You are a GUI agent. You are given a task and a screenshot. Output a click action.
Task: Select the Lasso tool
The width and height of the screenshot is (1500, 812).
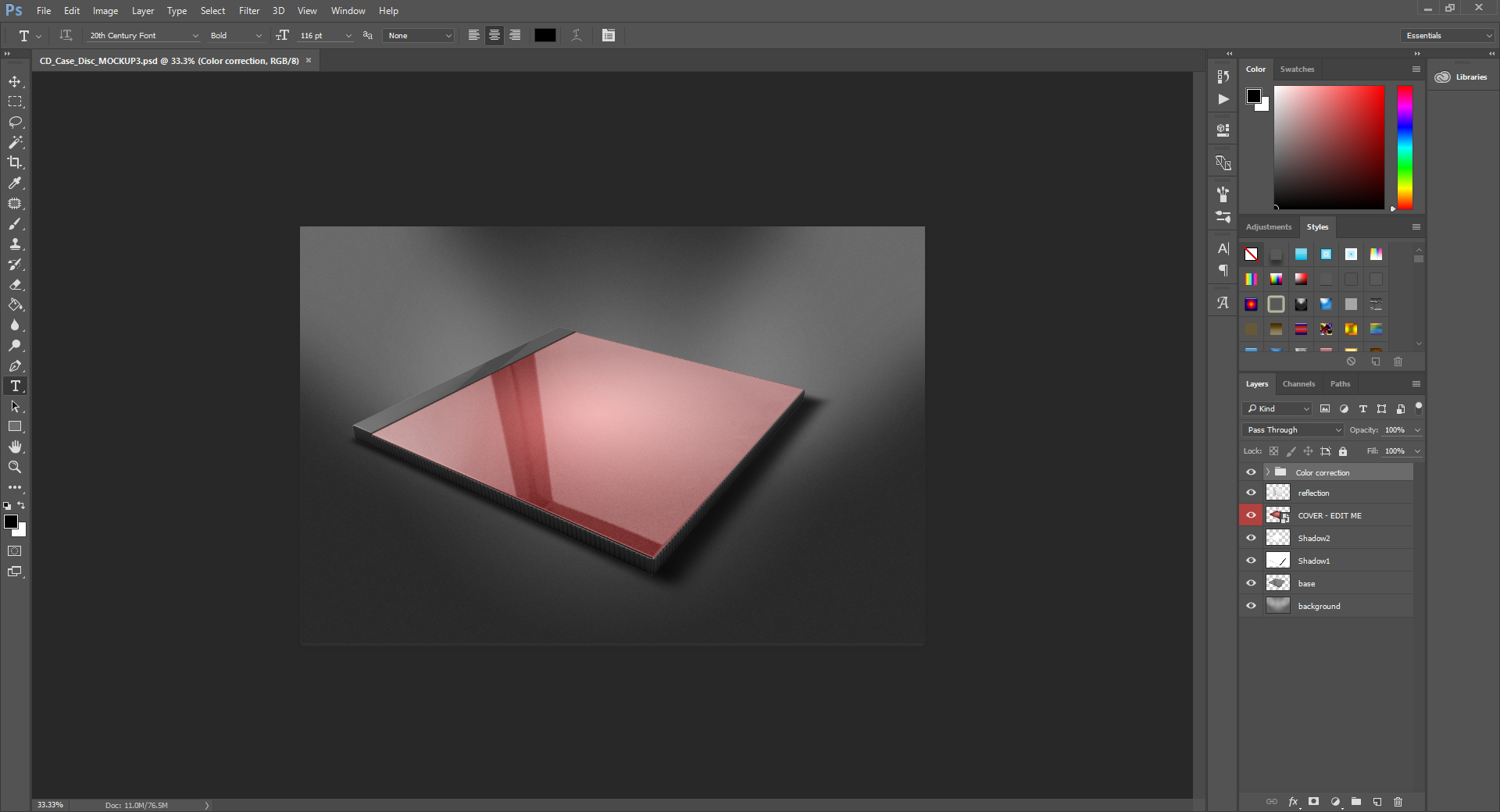[x=15, y=123]
